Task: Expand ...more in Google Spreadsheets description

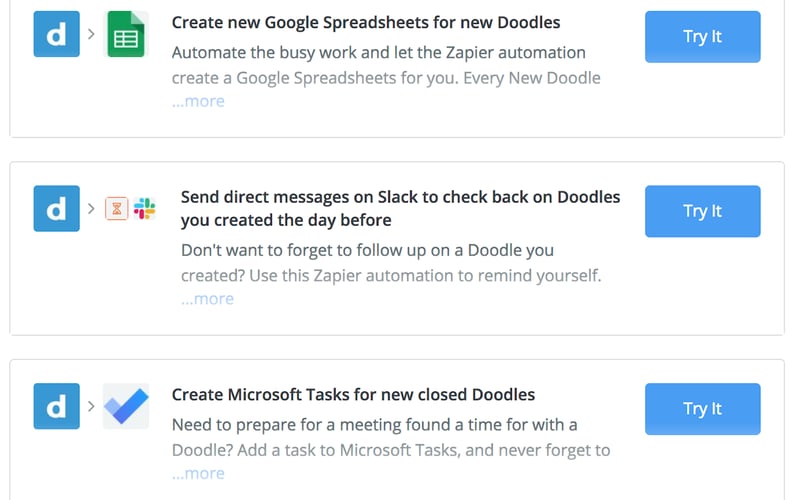Action: coord(198,101)
